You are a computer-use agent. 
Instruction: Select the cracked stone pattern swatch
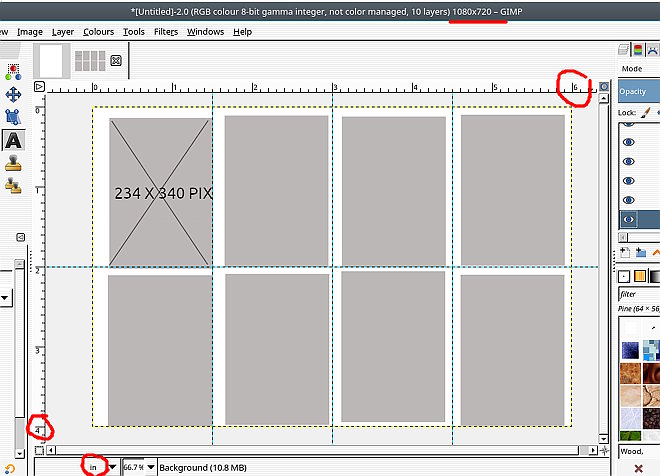coord(651,395)
